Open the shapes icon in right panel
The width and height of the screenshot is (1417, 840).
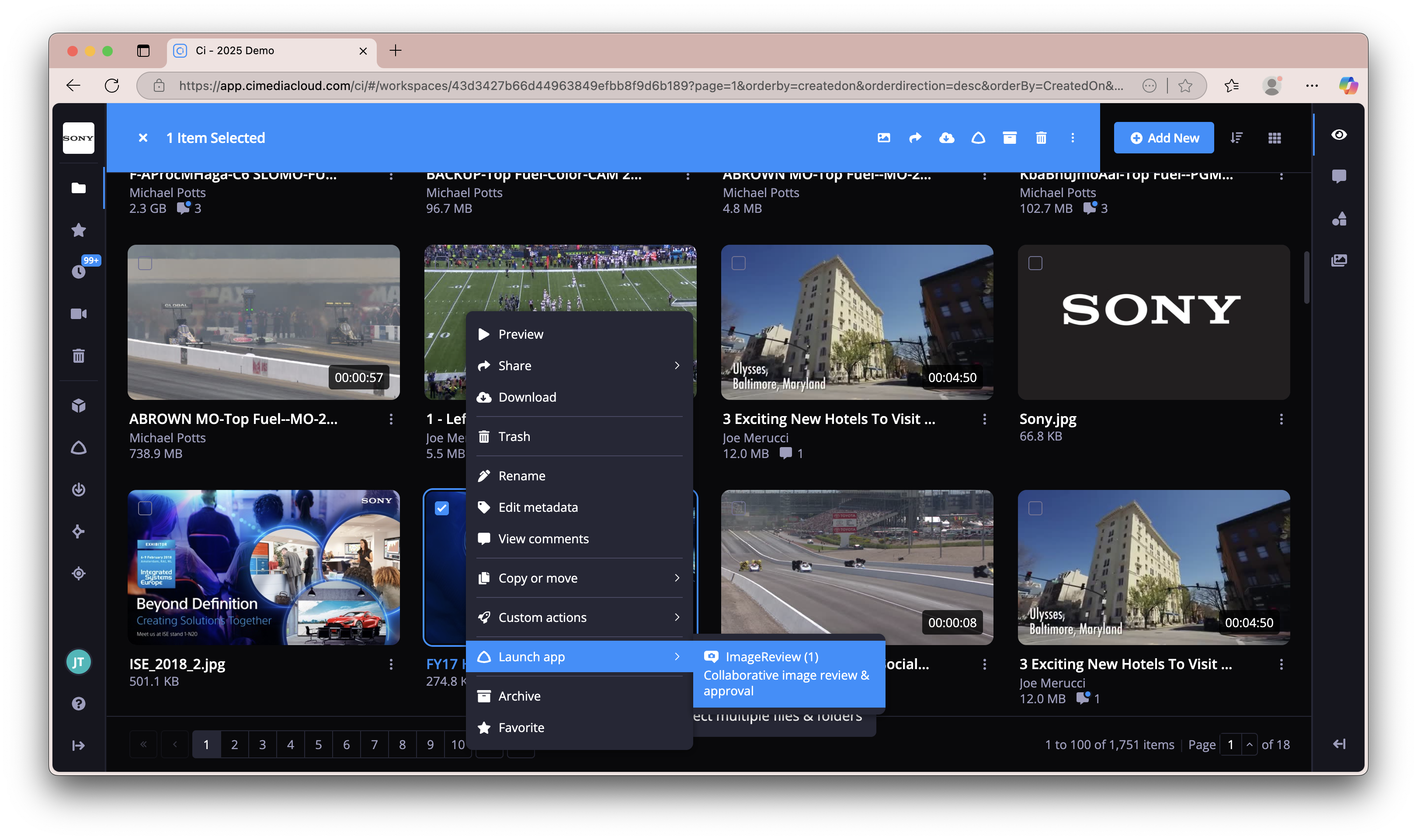point(1339,219)
